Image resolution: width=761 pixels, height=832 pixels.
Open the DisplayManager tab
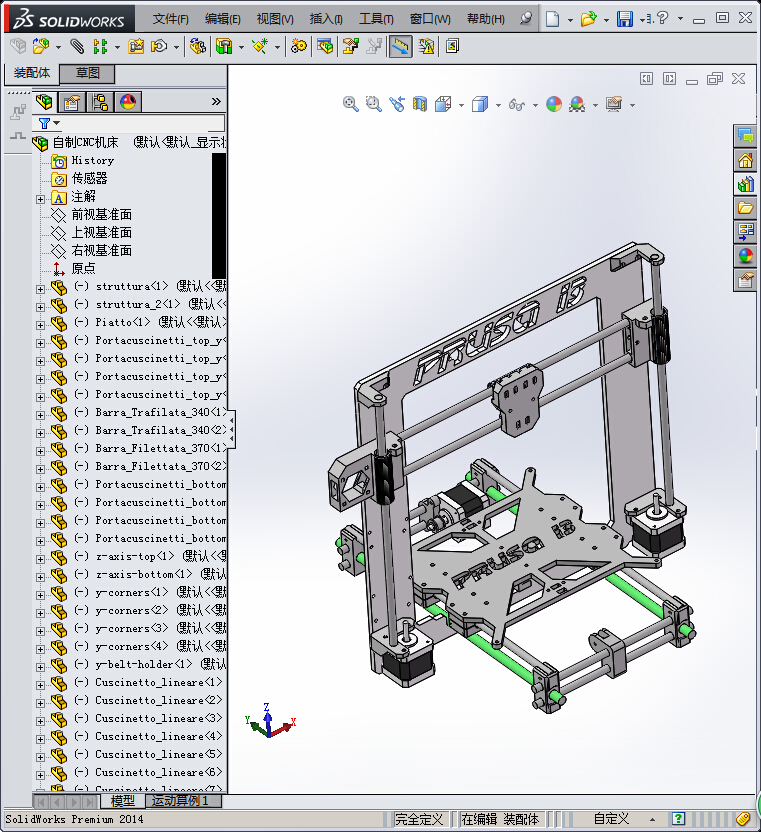tap(128, 101)
